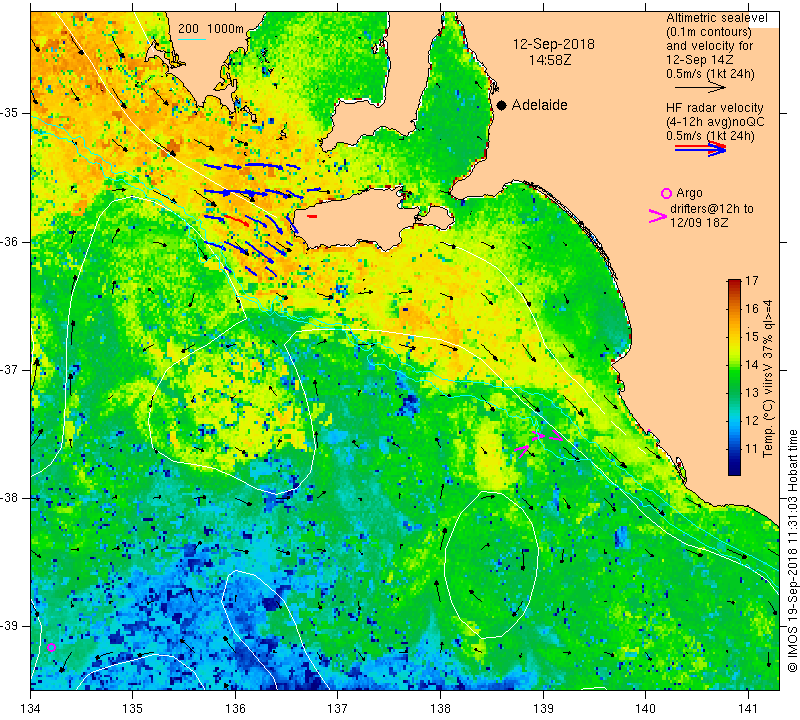
Task: Click the 17 label on temperature scale
Action: click(x=752, y=281)
